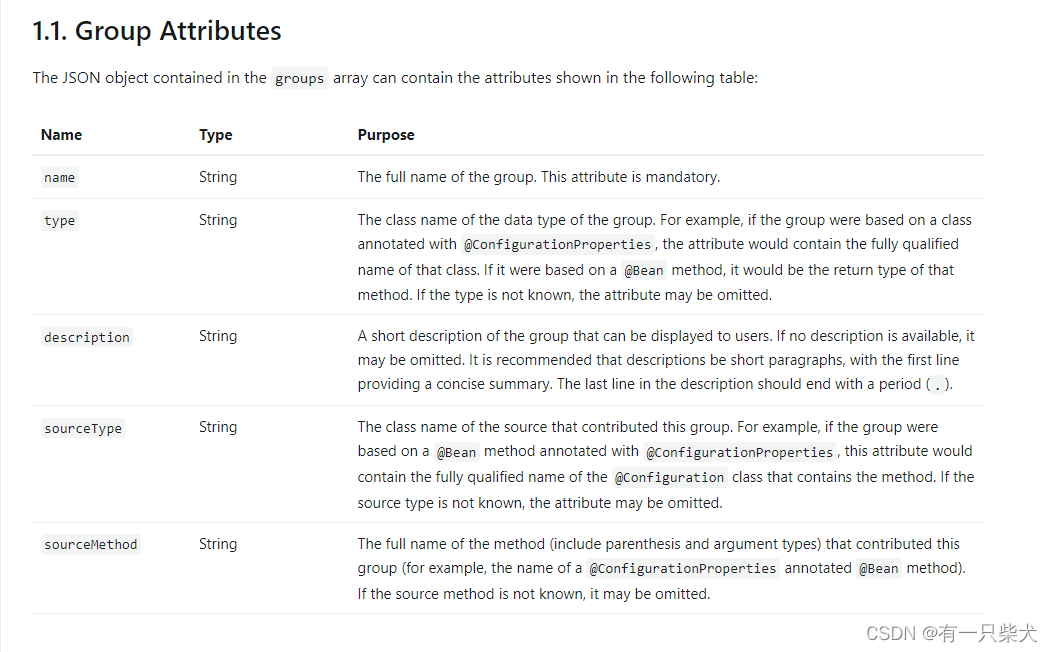Click the "Name" column header
1053x652 pixels.
[61, 135]
